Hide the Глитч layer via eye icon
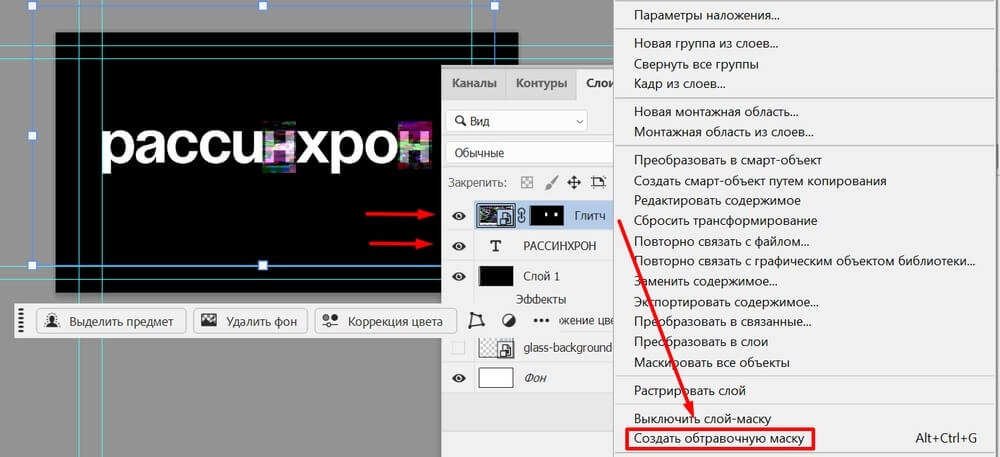 point(459,215)
